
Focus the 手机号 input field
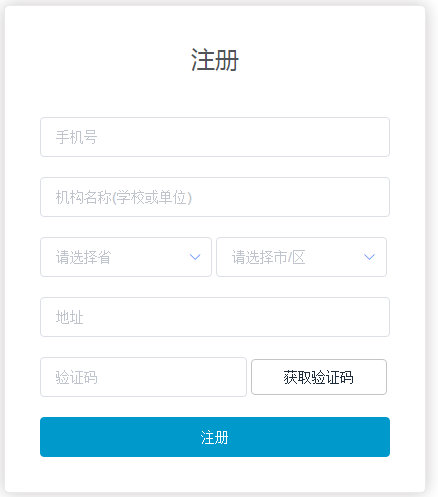[x=215, y=137]
